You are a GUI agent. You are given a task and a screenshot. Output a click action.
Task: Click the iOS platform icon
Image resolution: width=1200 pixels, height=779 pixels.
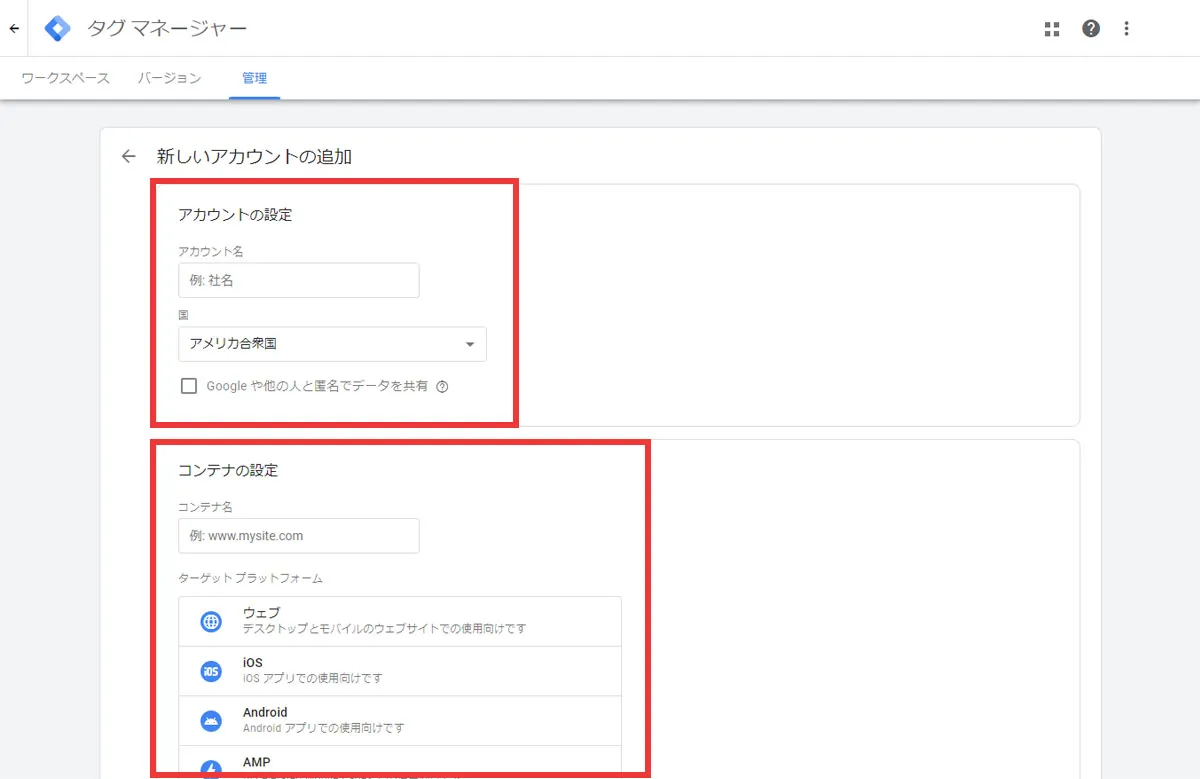(x=210, y=670)
